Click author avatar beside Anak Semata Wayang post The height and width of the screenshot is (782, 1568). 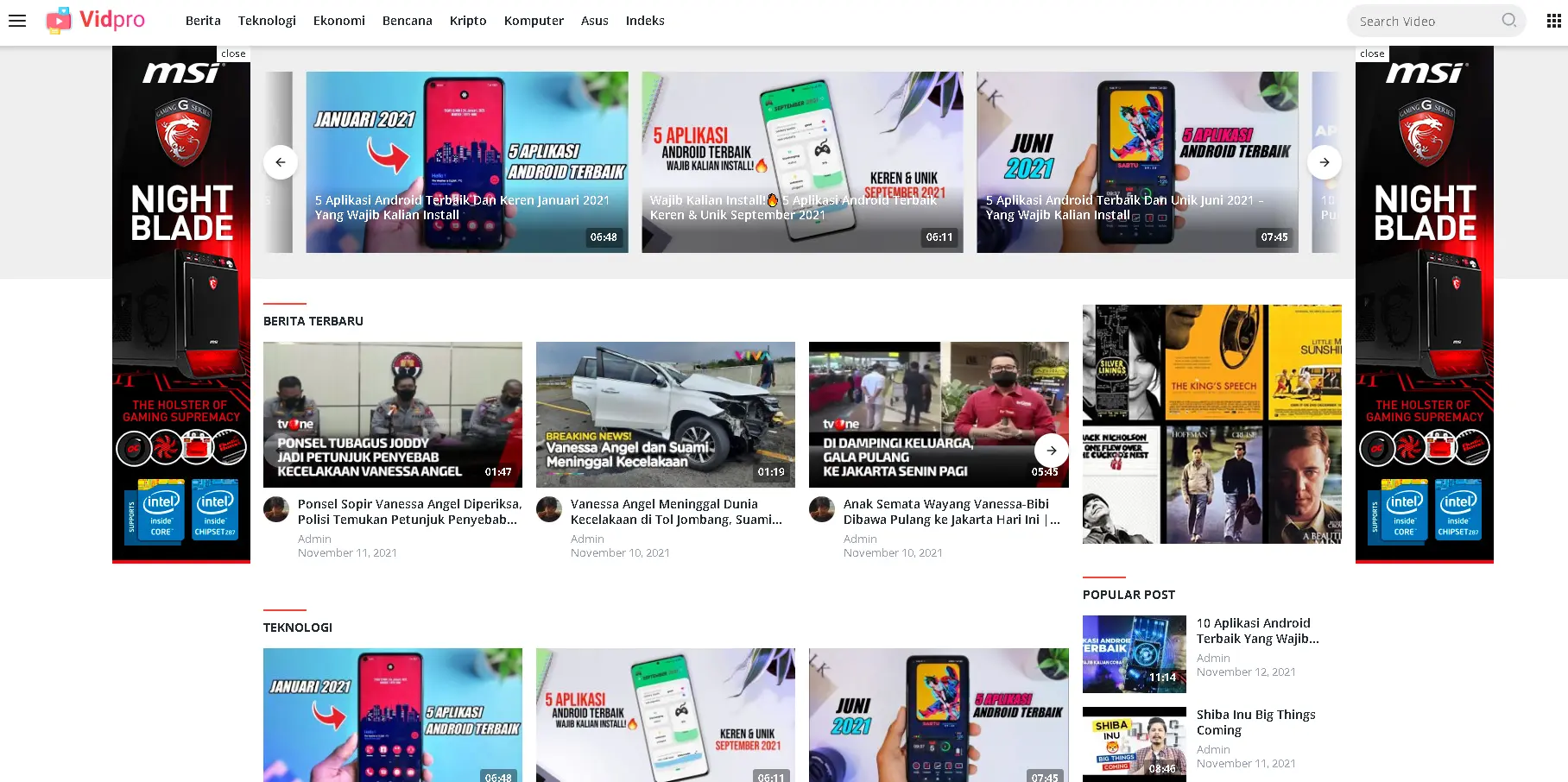coord(822,509)
